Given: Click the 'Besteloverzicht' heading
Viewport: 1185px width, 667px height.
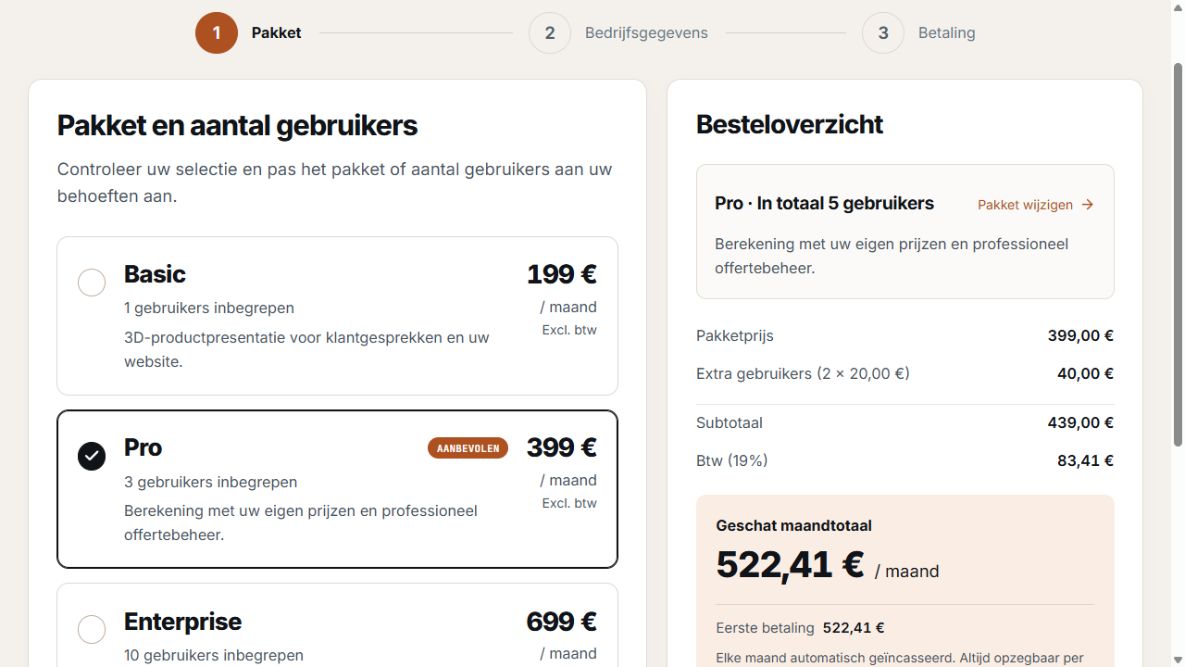Looking at the screenshot, I should coord(789,125).
